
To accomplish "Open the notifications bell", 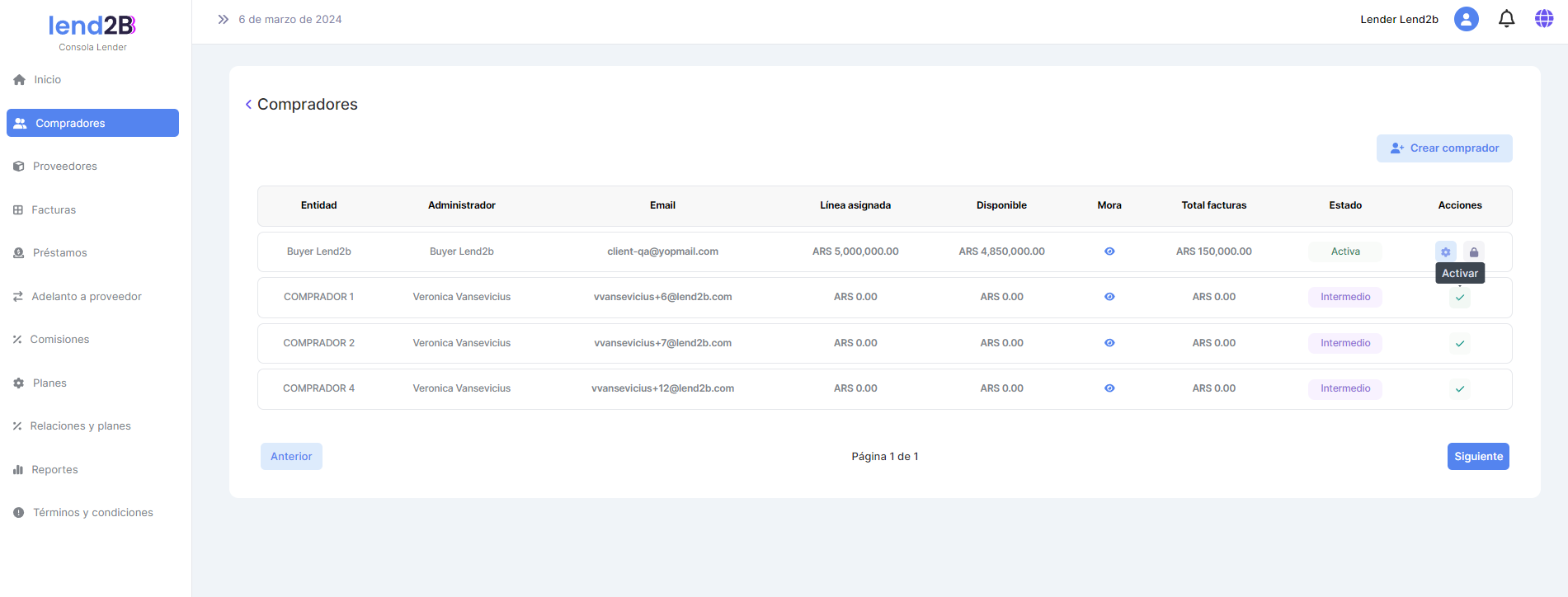I will 1506,19.
